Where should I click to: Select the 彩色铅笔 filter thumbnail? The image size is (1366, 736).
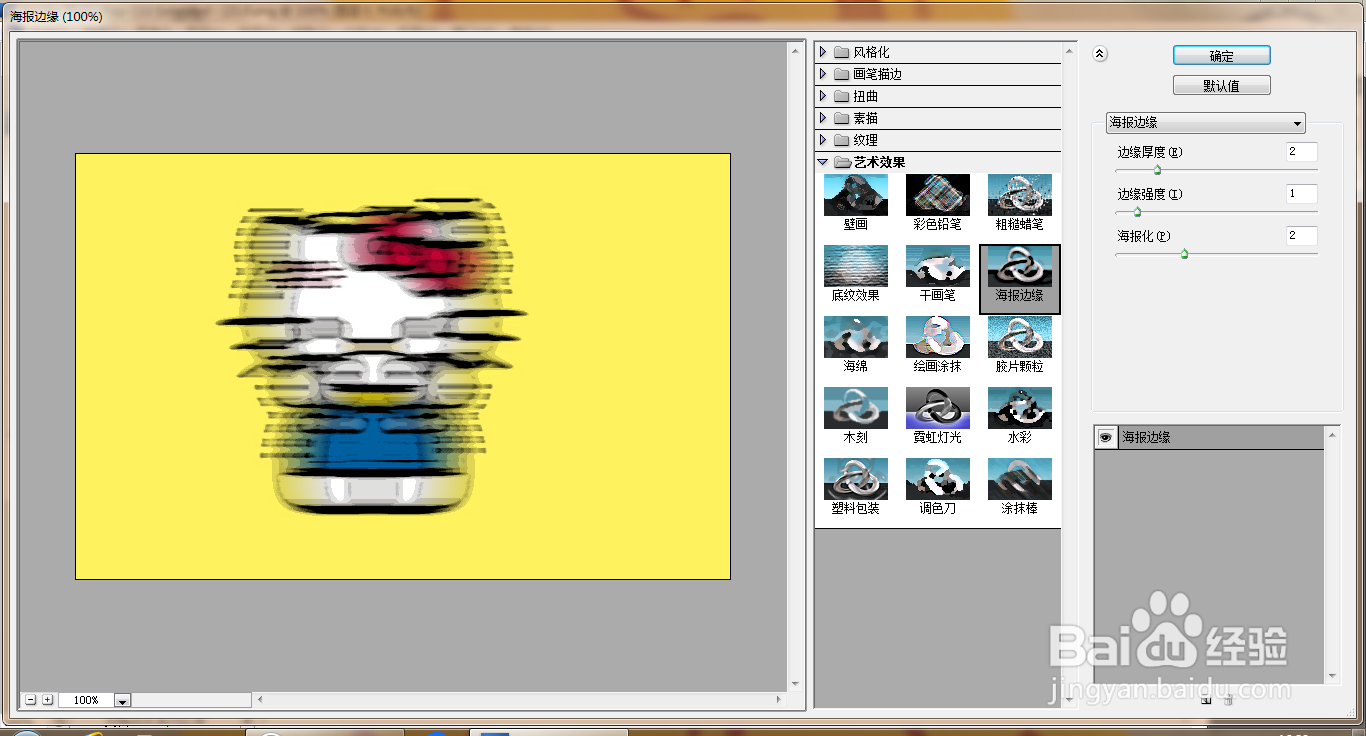[x=938, y=196]
